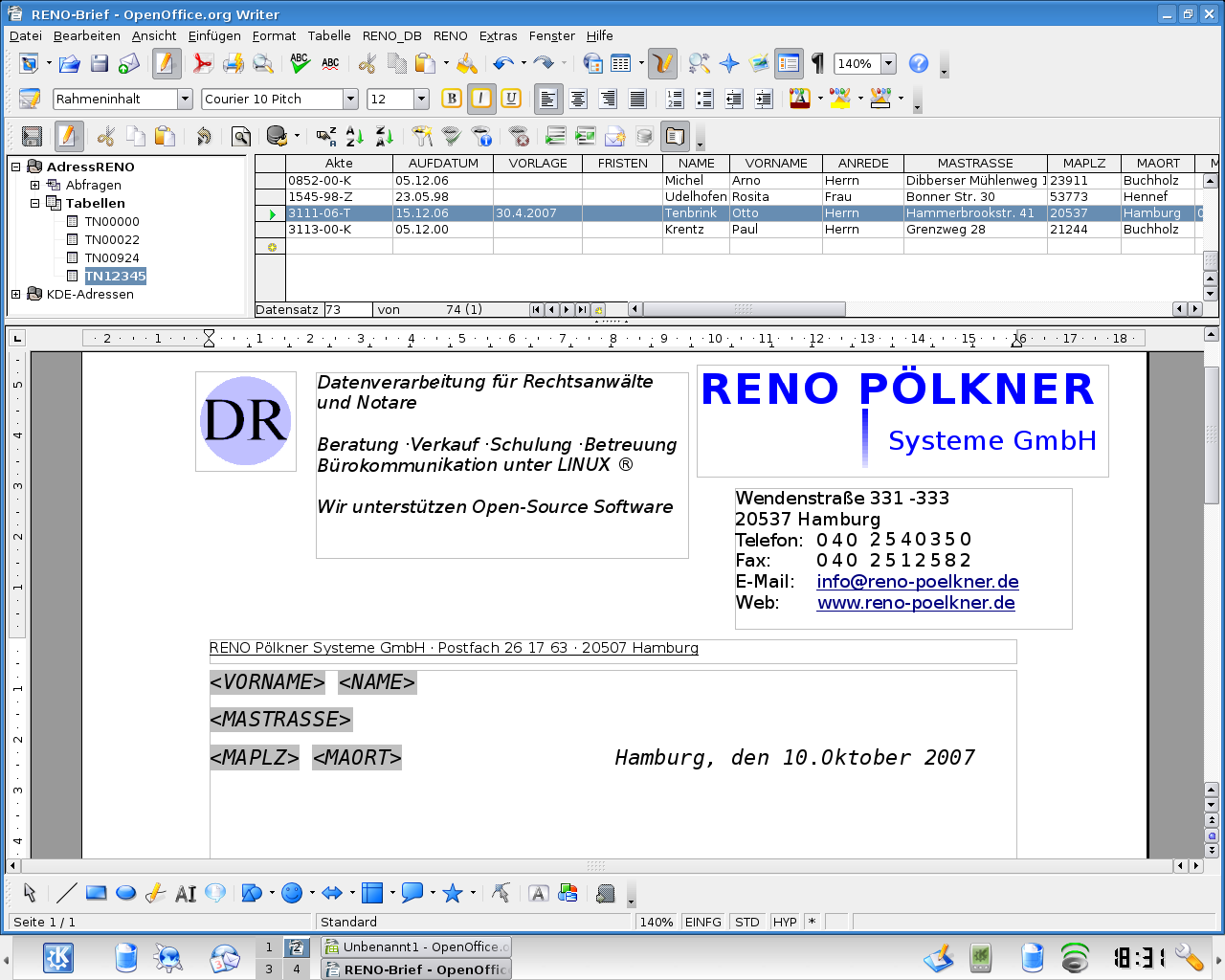Click the font color icon

point(800,99)
